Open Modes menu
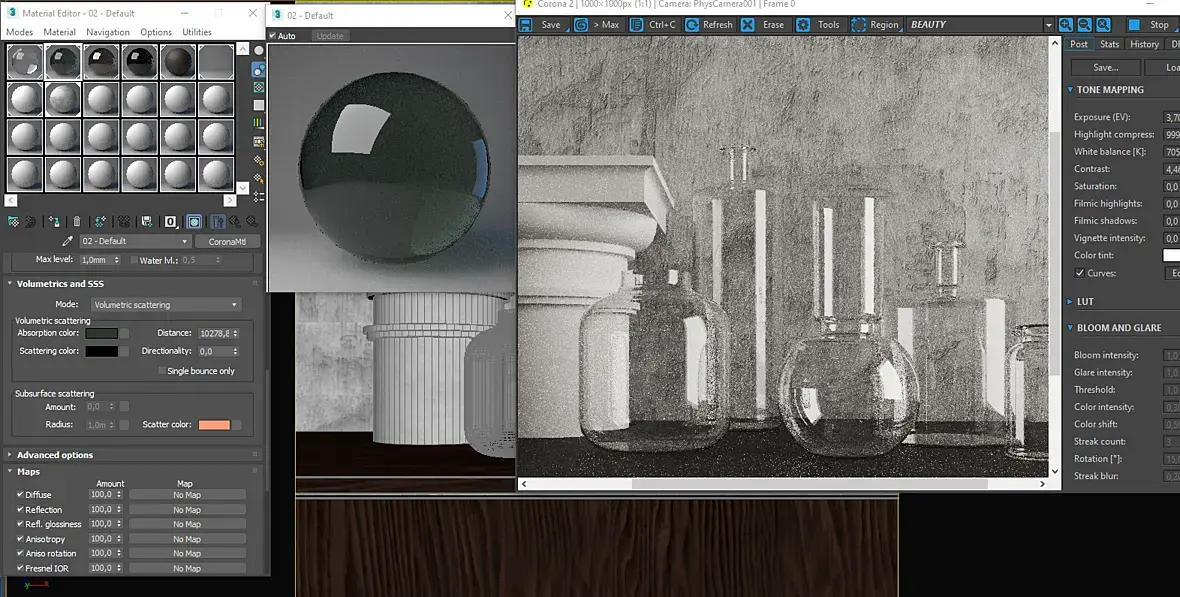1180x597 pixels. pos(20,32)
